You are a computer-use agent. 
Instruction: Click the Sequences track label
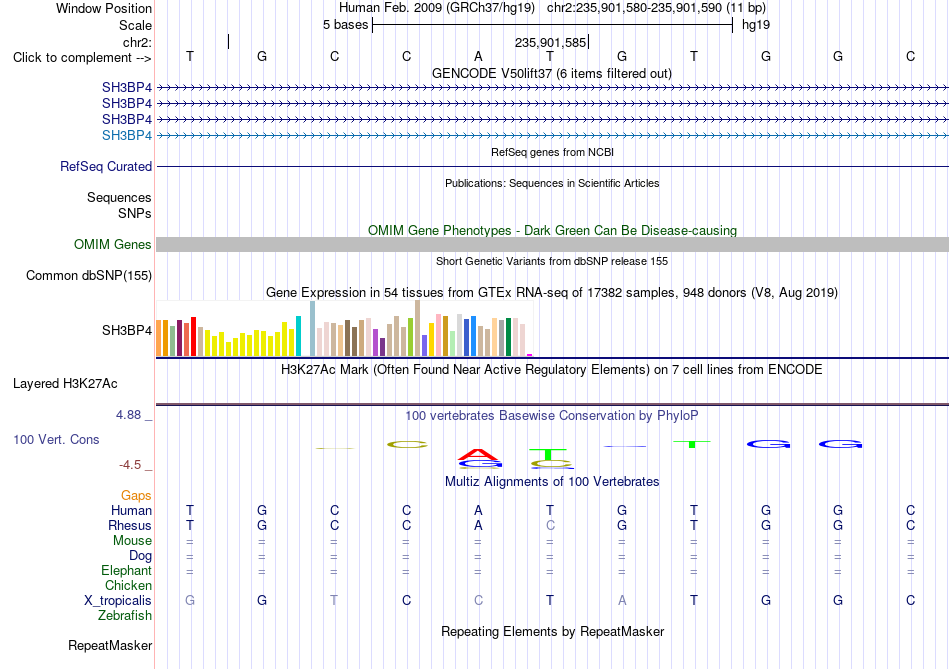pos(119,198)
